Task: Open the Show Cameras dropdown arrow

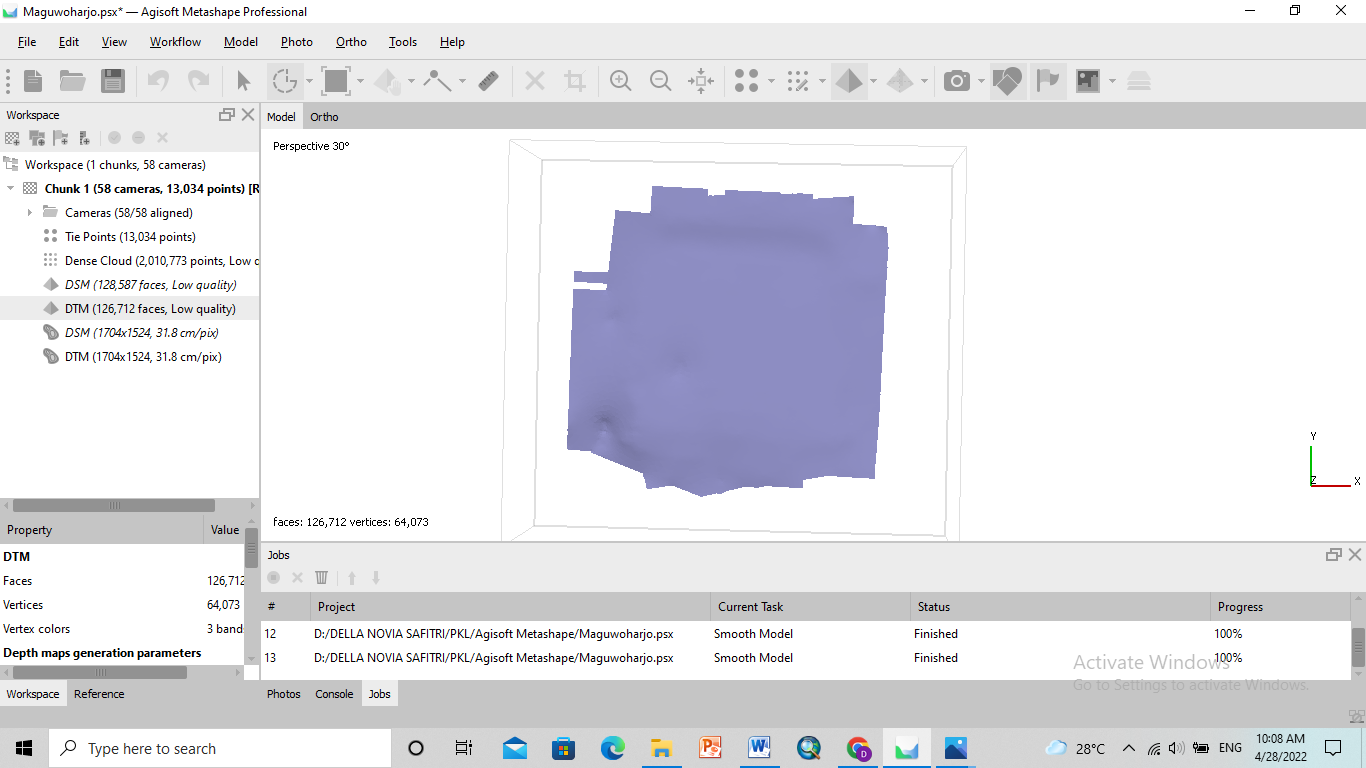Action: pyautogui.click(x=981, y=81)
